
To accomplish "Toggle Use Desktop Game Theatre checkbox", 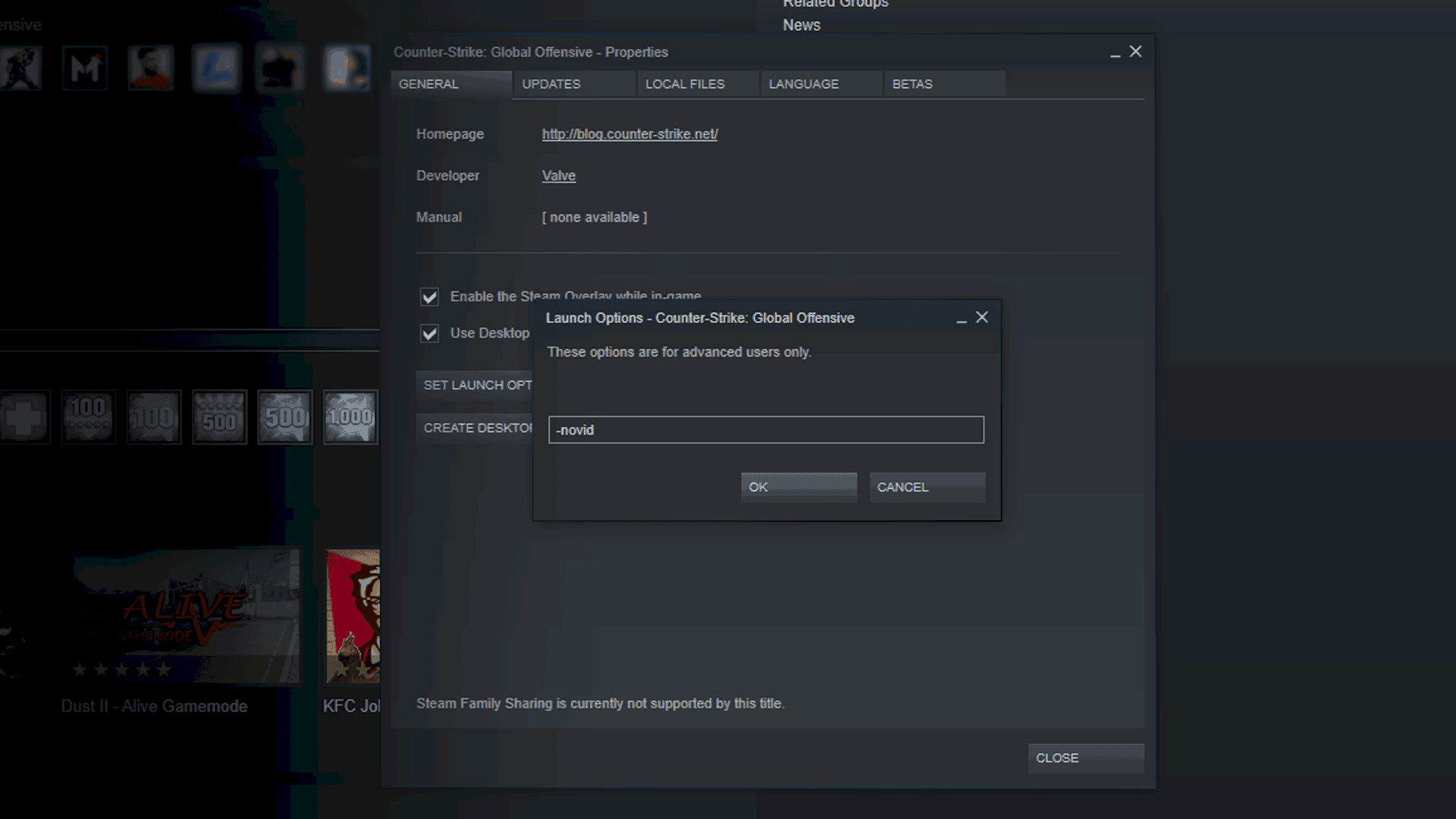I will [x=429, y=333].
